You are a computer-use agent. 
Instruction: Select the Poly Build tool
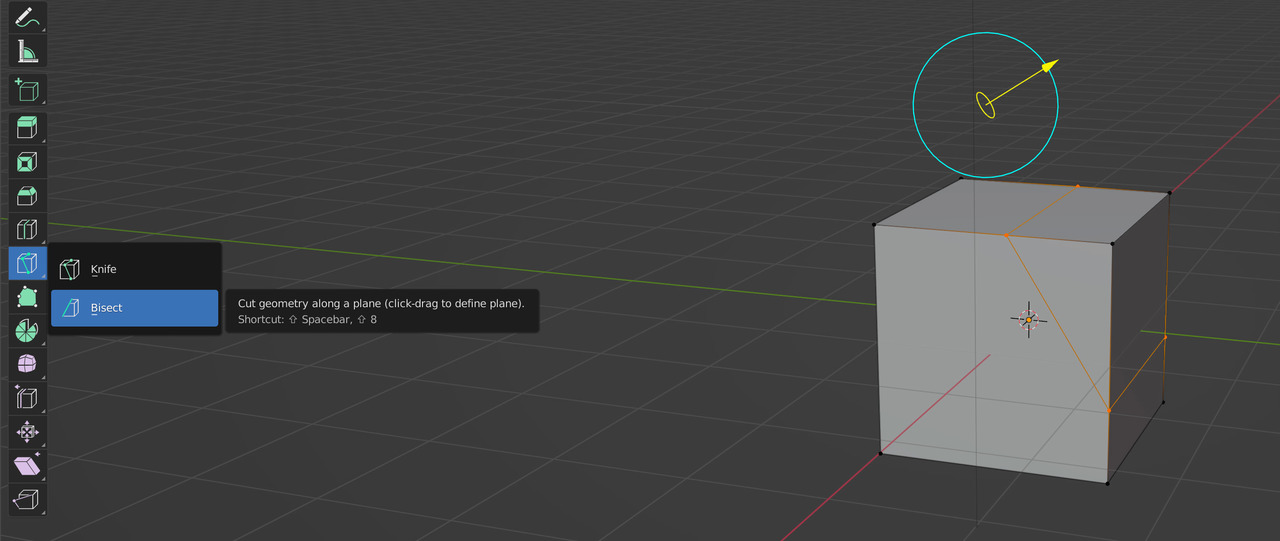[27, 298]
